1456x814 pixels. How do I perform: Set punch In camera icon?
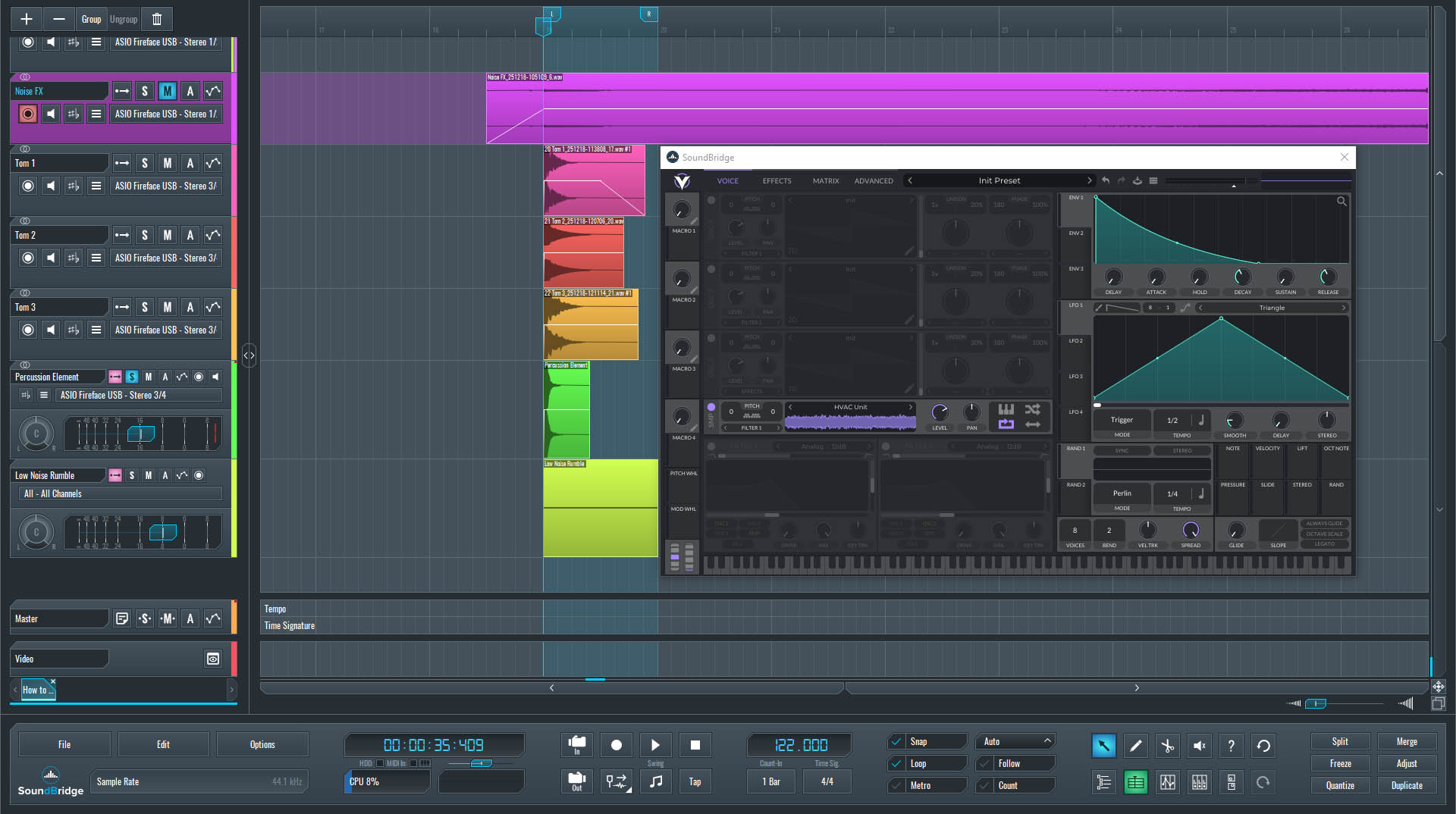click(577, 745)
